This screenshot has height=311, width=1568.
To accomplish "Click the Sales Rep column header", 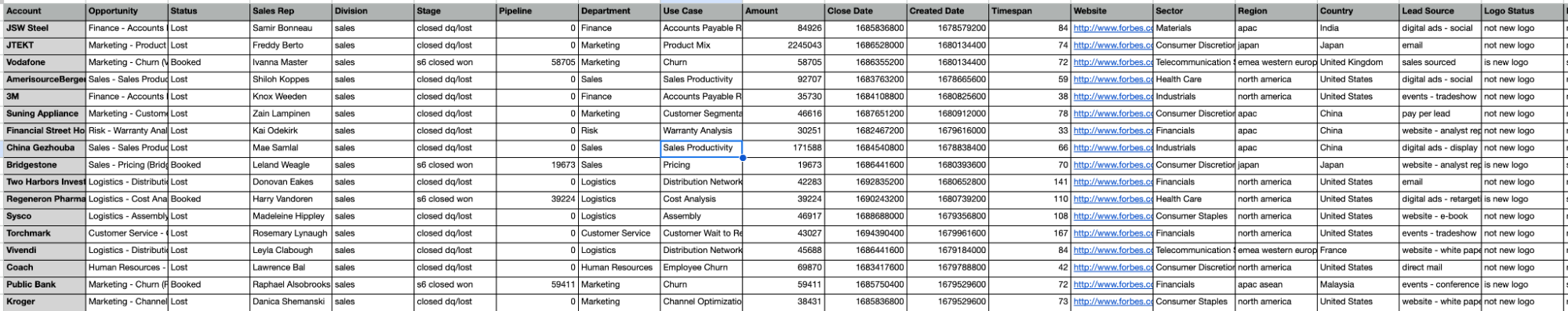I will click(291, 11).
